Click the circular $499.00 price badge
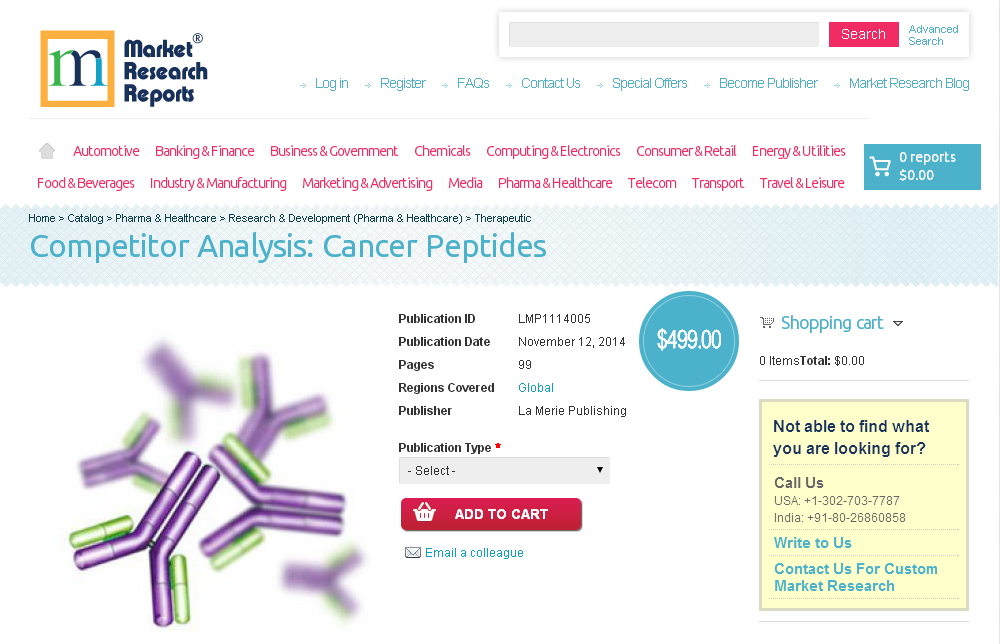The image size is (1000, 644). click(x=689, y=341)
